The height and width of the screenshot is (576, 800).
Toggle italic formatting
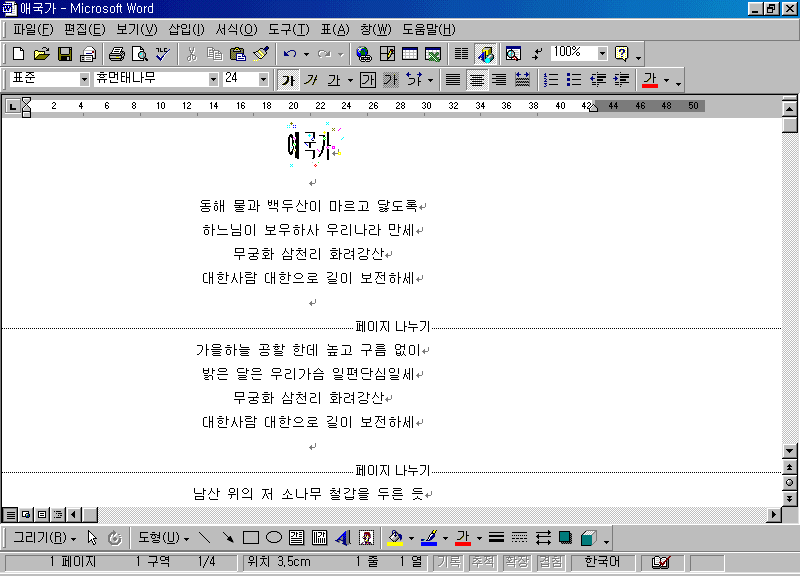tap(311, 80)
